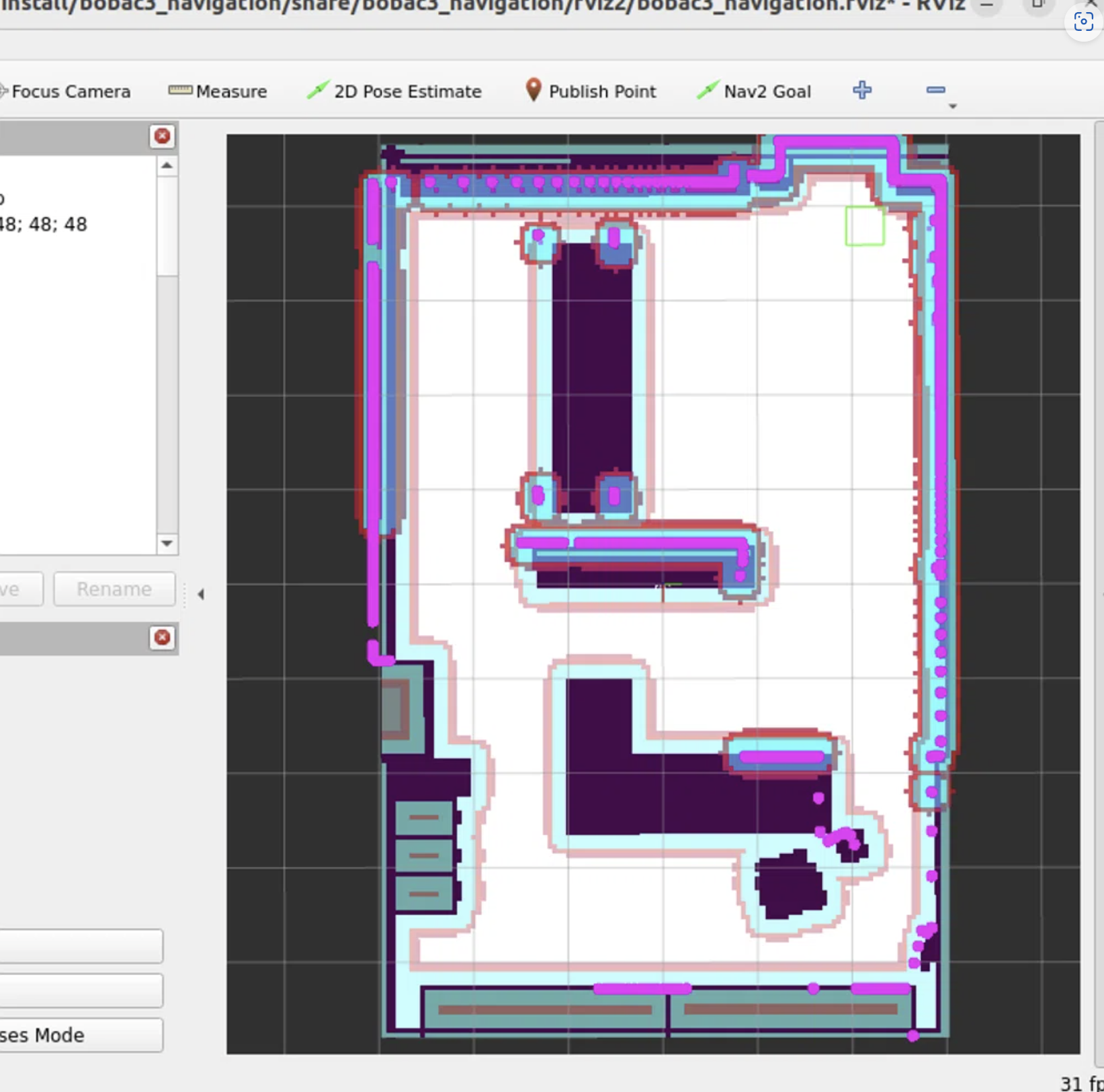Viewport: 1104px width, 1092px height.
Task: Activate the Measure ruler tool
Action: tap(218, 91)
